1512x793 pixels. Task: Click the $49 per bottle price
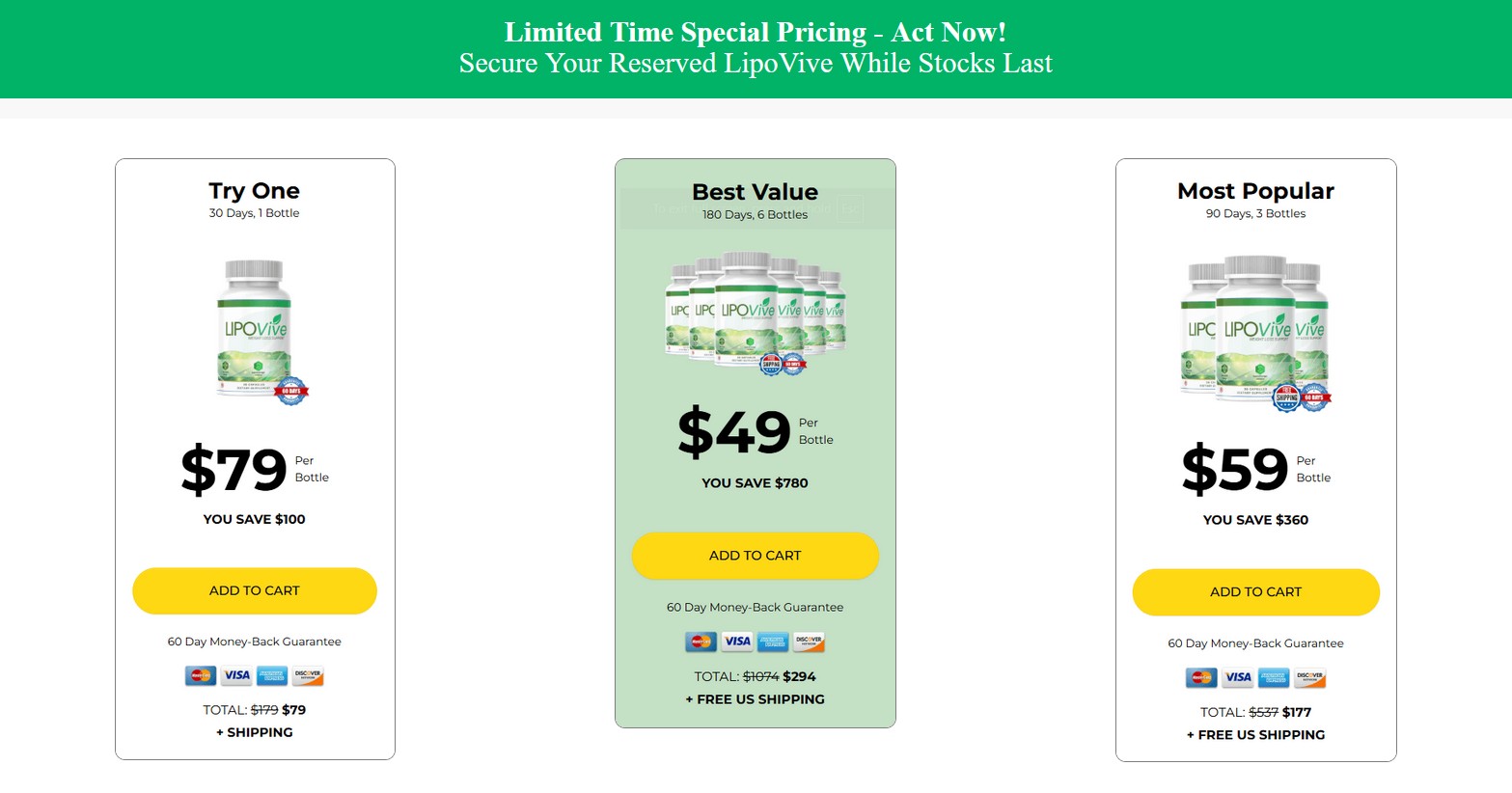tap(734, 432)
